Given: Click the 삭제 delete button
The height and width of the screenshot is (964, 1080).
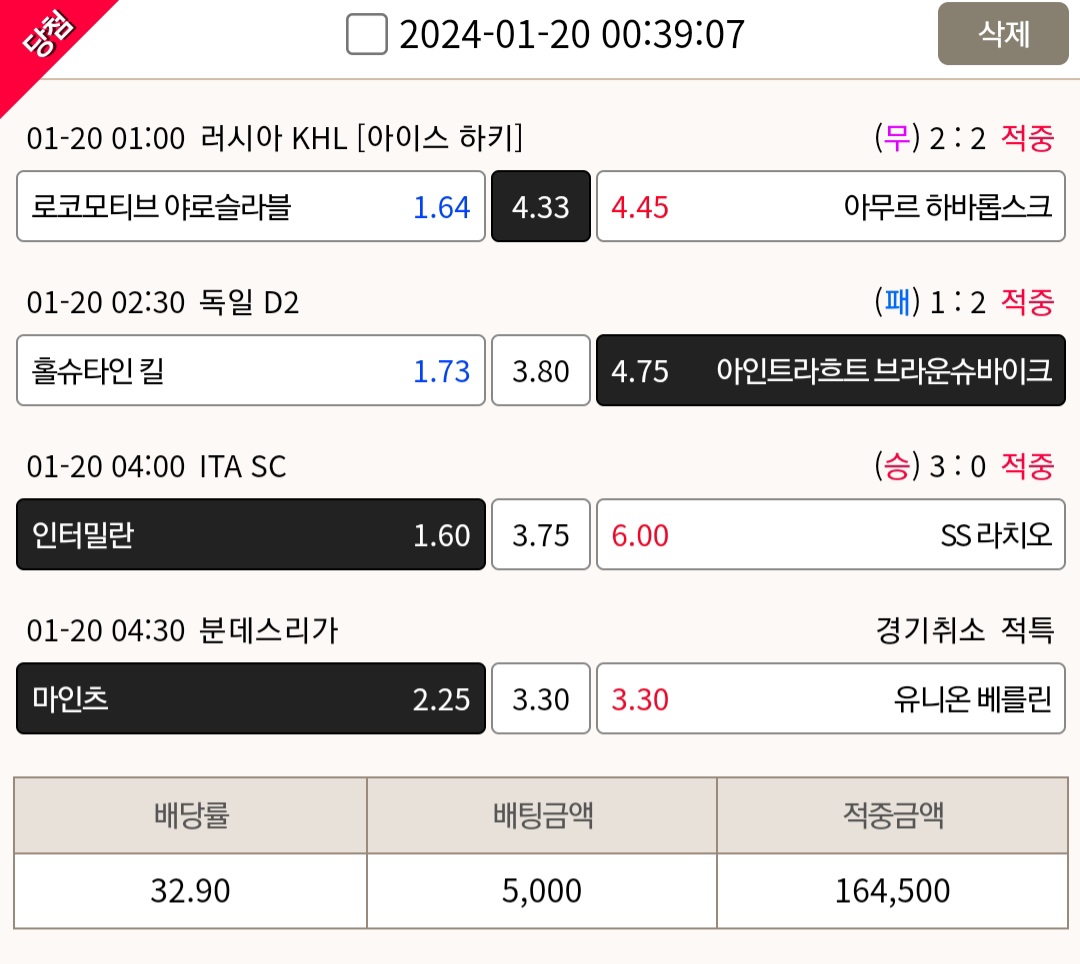Looking at the screenshot, I should click(1003, 34).
